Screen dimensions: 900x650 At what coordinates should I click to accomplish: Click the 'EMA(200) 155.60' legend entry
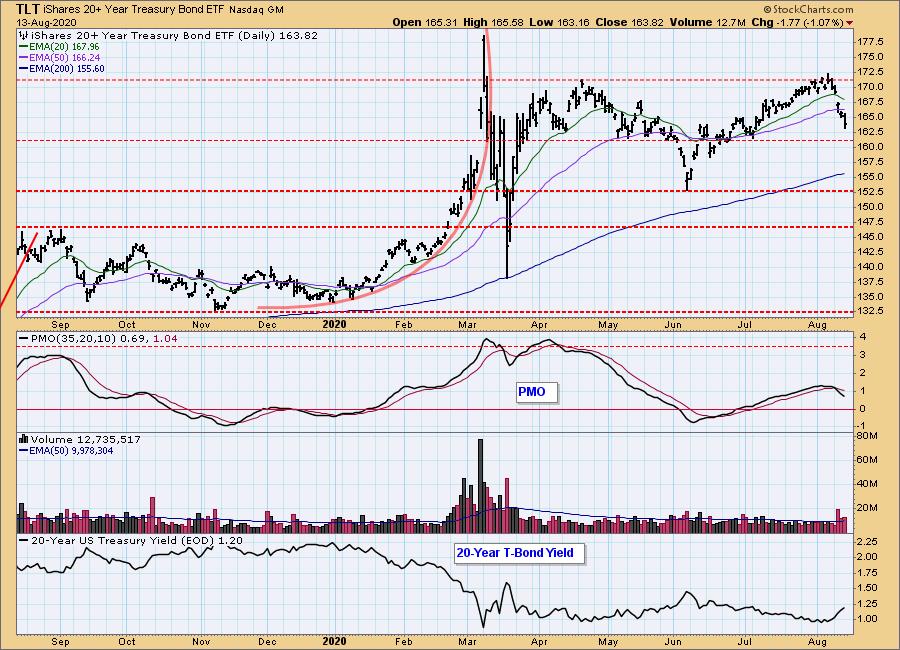click(67, 68)
